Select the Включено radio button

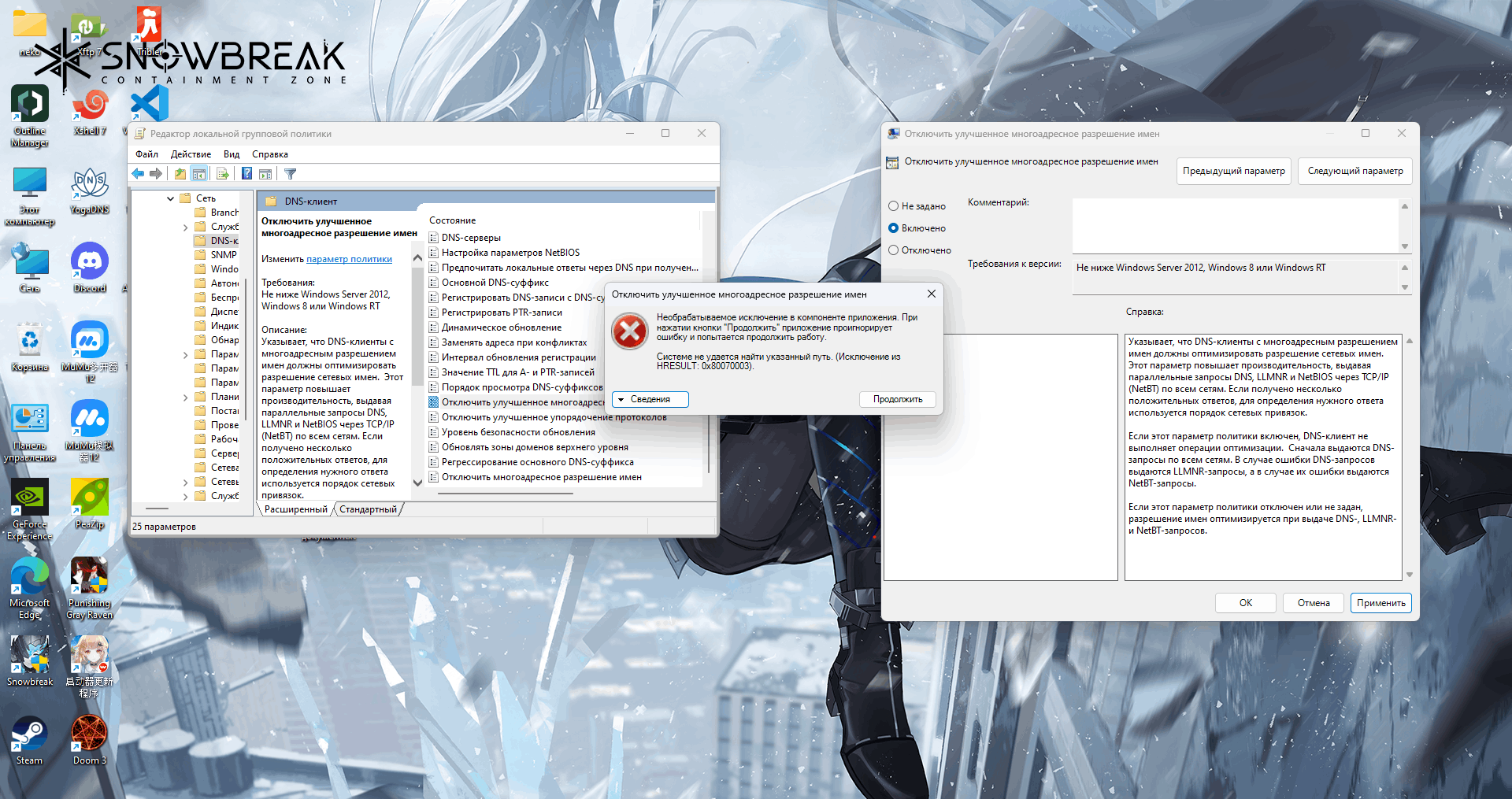tap(893, 228)
